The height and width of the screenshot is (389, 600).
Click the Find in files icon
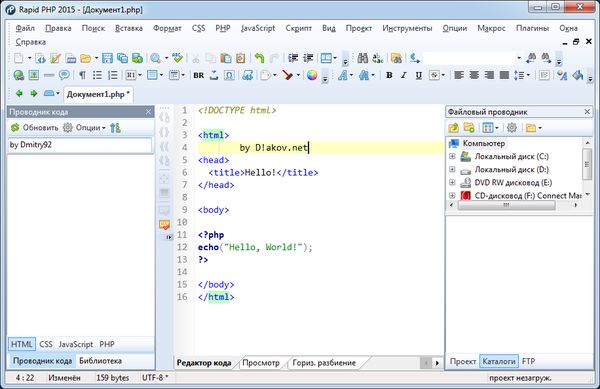pos(396,58)
